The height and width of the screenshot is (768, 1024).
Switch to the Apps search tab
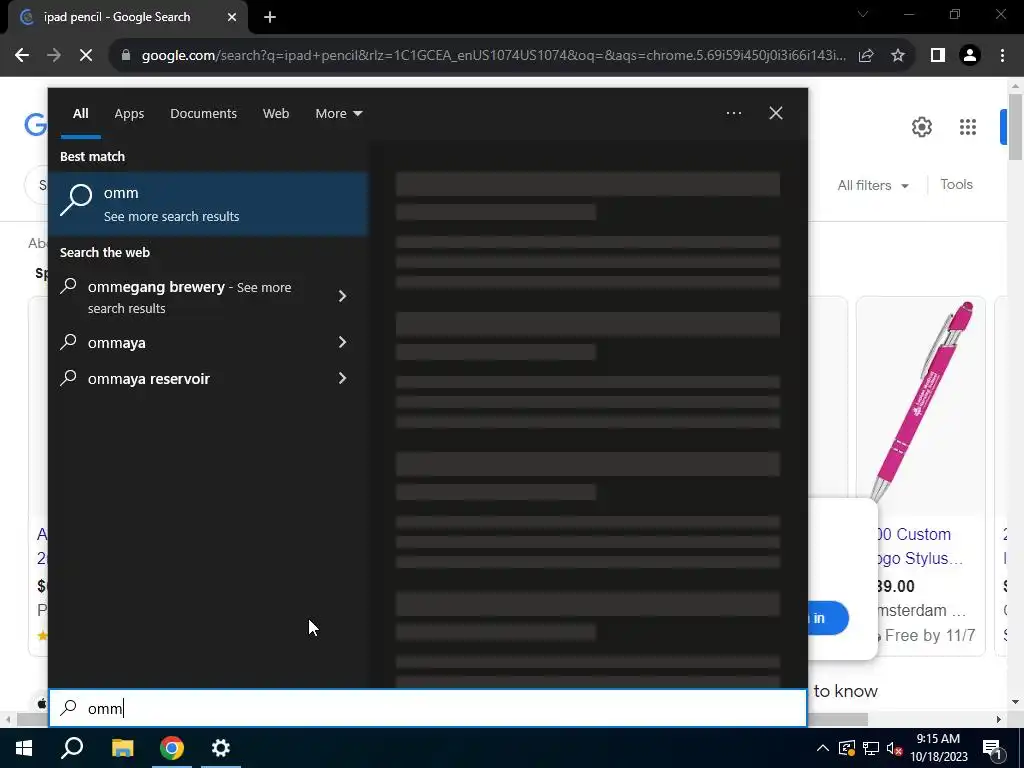(129, 114)
